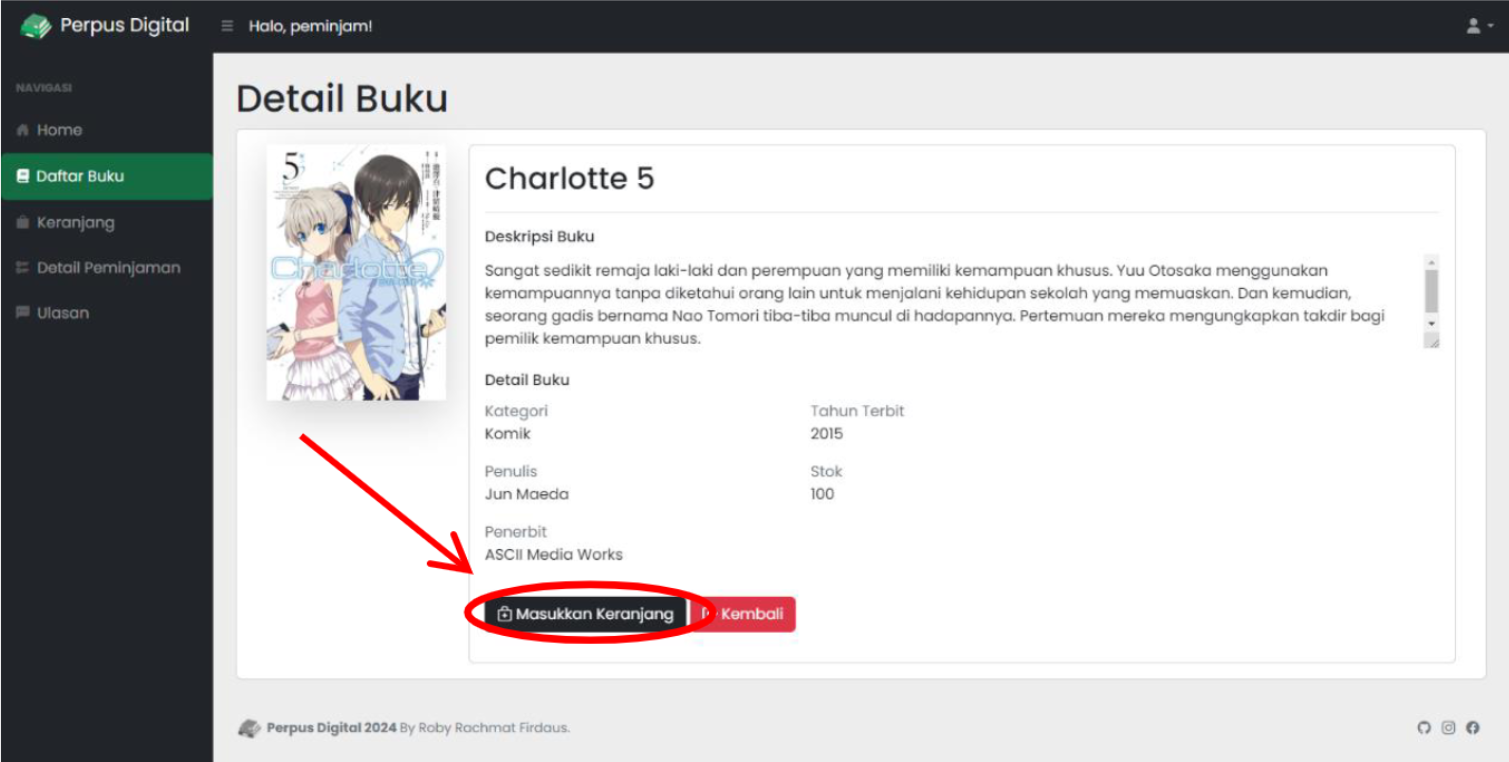This screenshot has height=762, width=1509.
Task: Open the Instagram link in the footer
Action: (1448, 728)
